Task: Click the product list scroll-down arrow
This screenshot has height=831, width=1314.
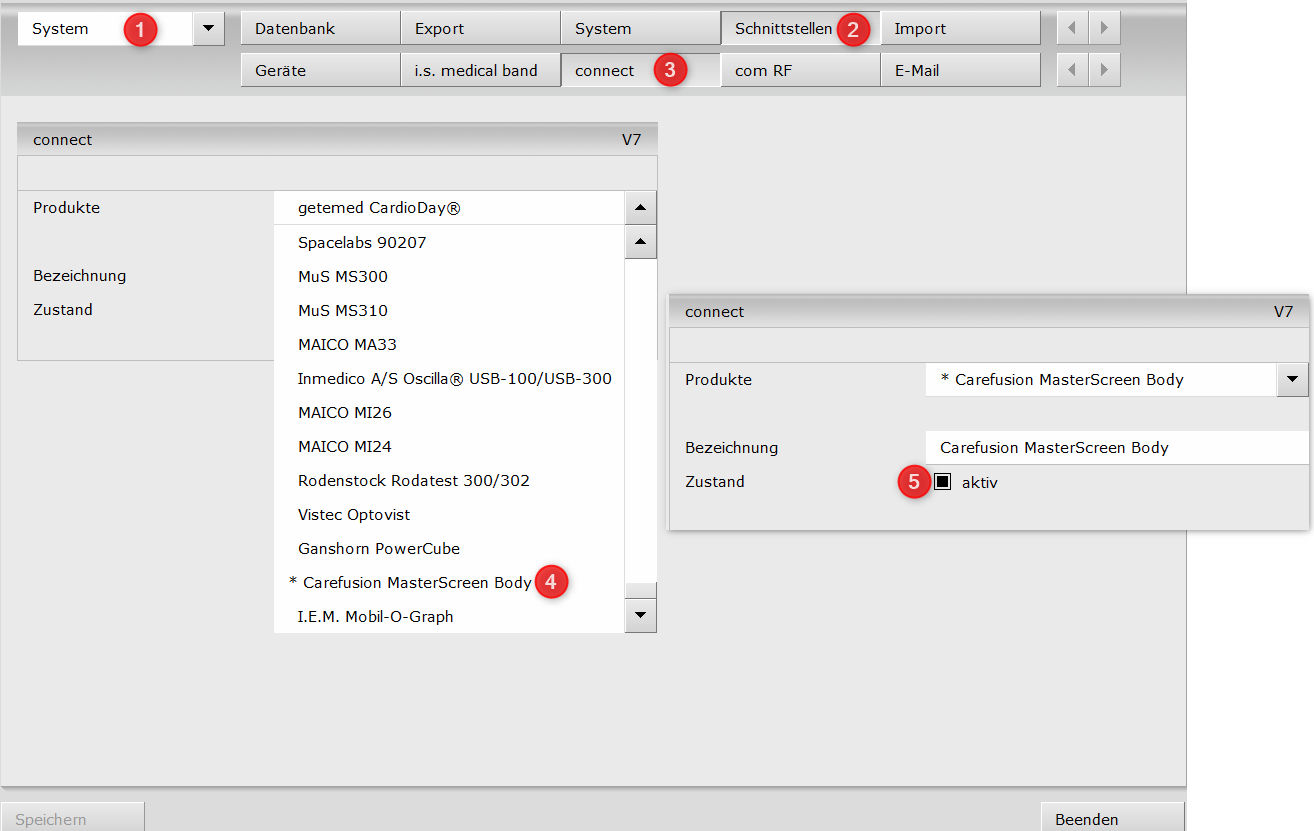Action: click(640, 615)
